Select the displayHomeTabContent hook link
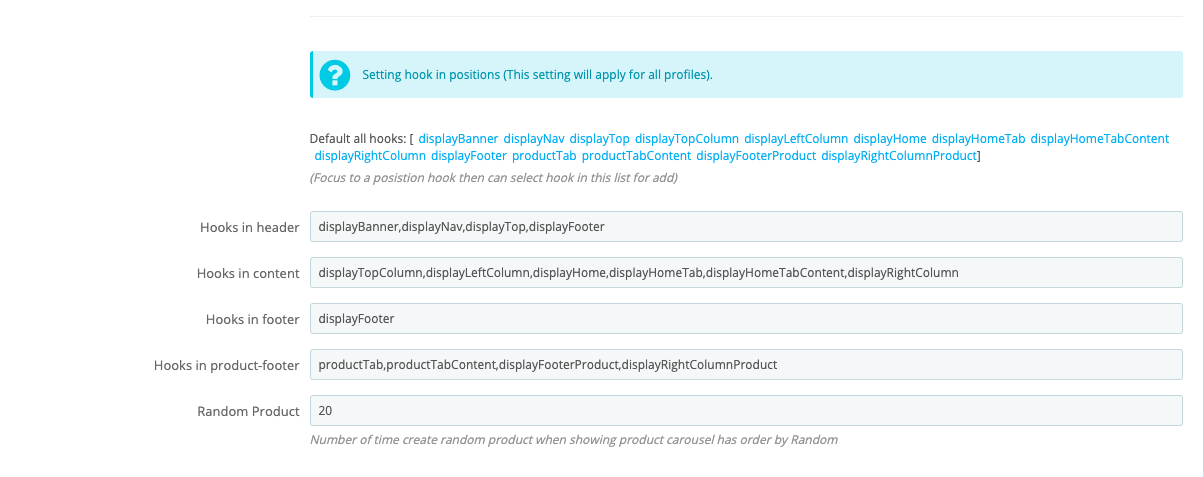Viewport: 1204px width, 477px height. point(1100,139)
